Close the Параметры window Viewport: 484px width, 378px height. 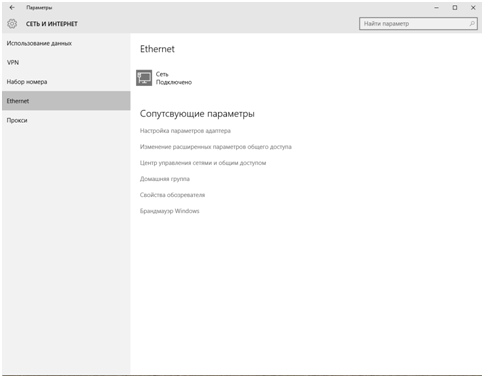point(473,7)
